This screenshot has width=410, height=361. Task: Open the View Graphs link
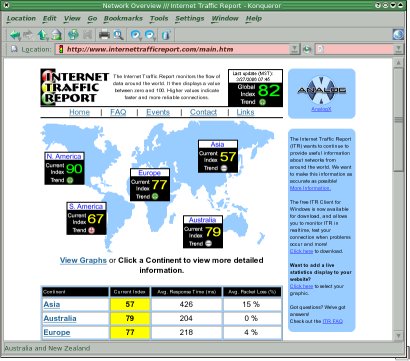83,261
